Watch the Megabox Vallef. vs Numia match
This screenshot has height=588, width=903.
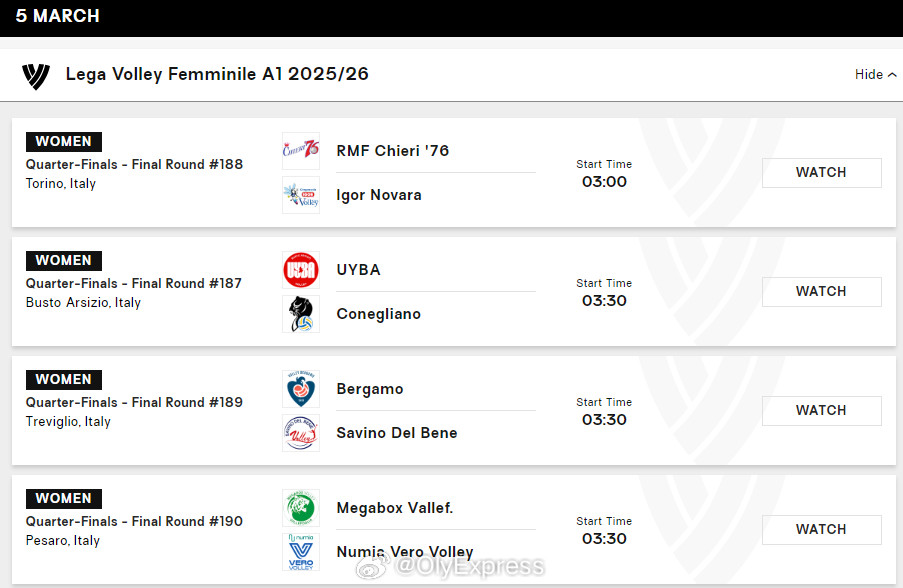coord(821,530)
